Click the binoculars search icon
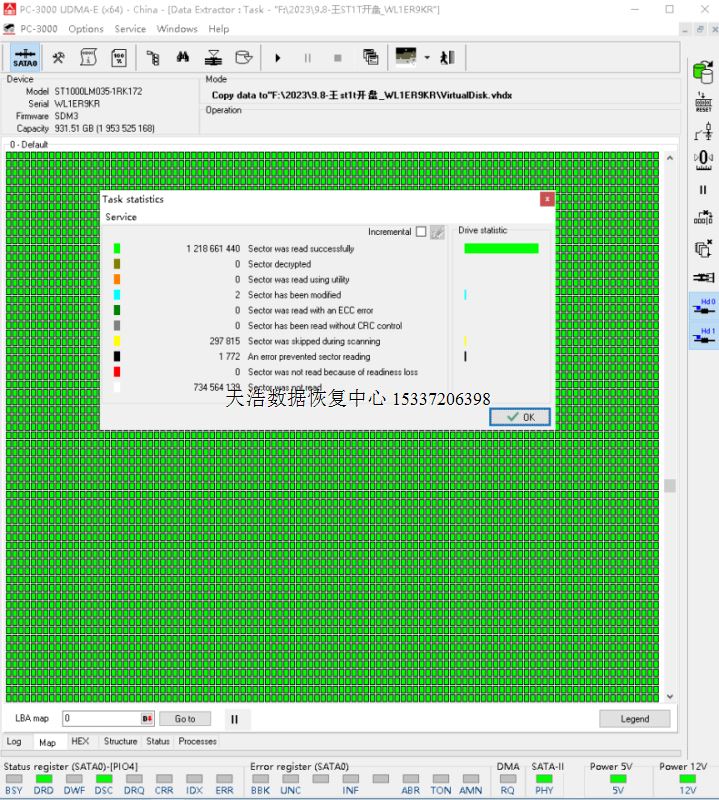 point(182,58)
